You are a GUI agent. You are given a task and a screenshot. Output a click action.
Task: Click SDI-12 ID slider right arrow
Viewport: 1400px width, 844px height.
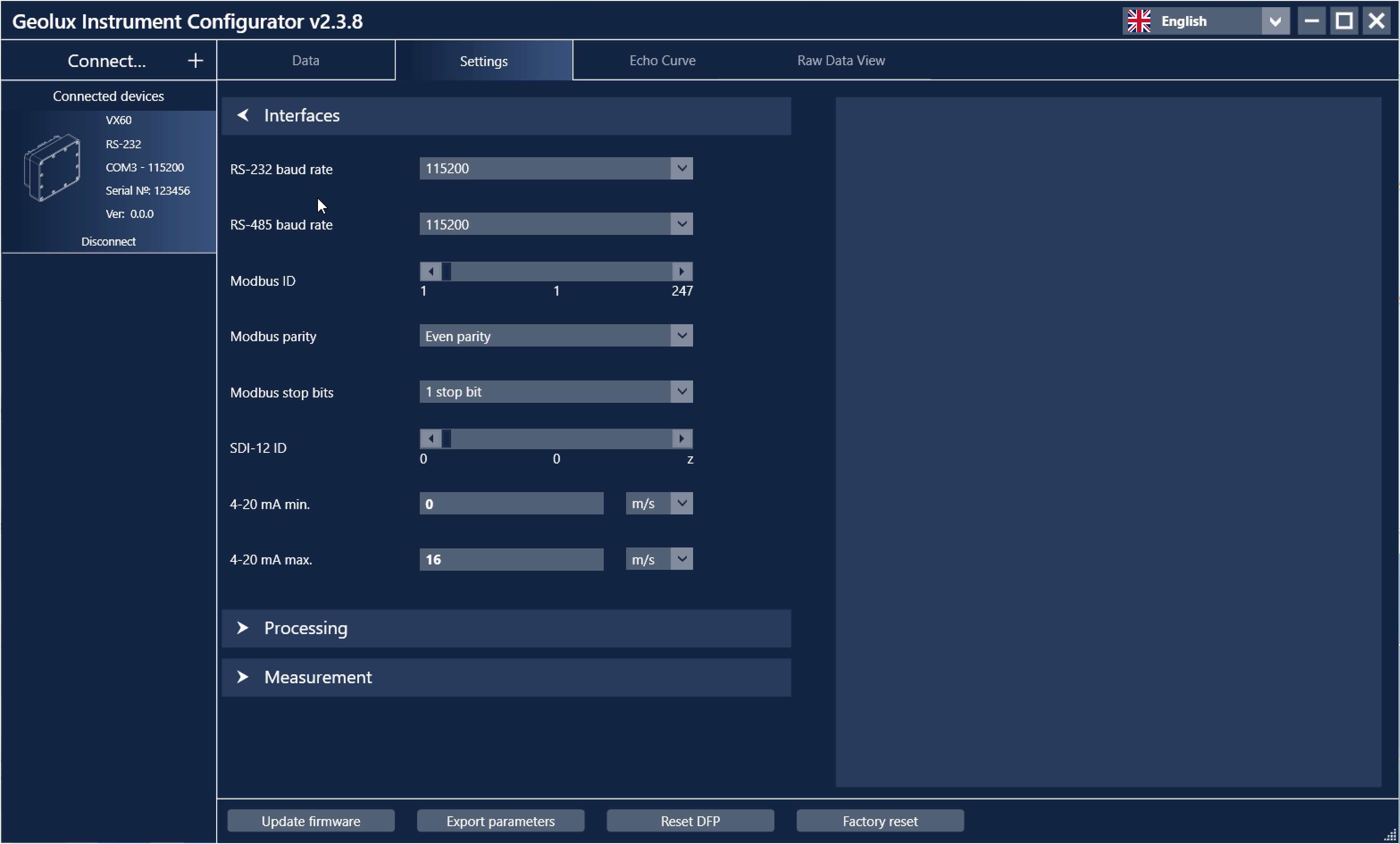[x=681, y=439]
